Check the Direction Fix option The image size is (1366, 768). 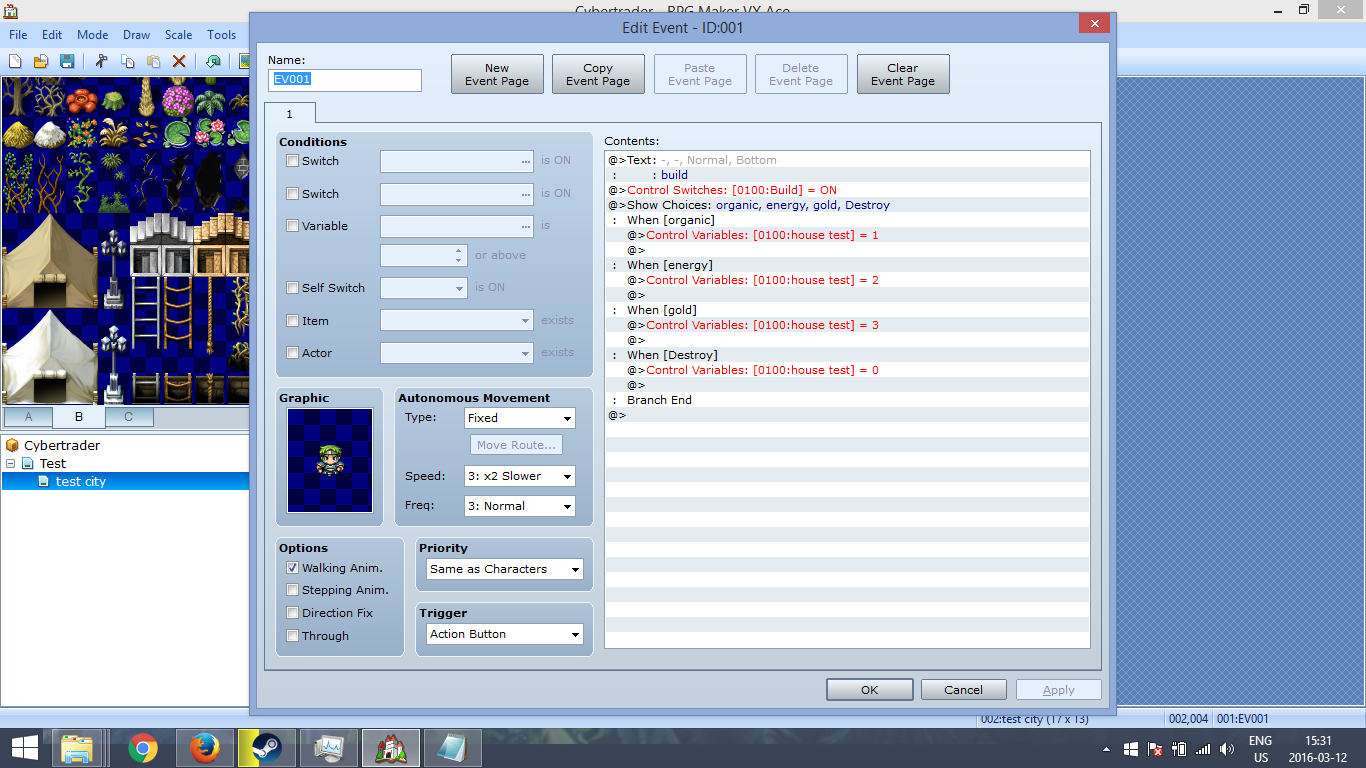pos(292,612)
